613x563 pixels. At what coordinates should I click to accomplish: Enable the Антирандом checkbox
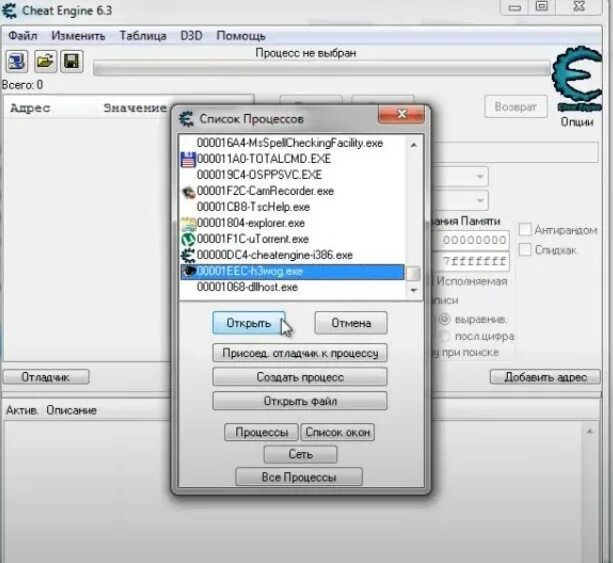coord(525,230)
